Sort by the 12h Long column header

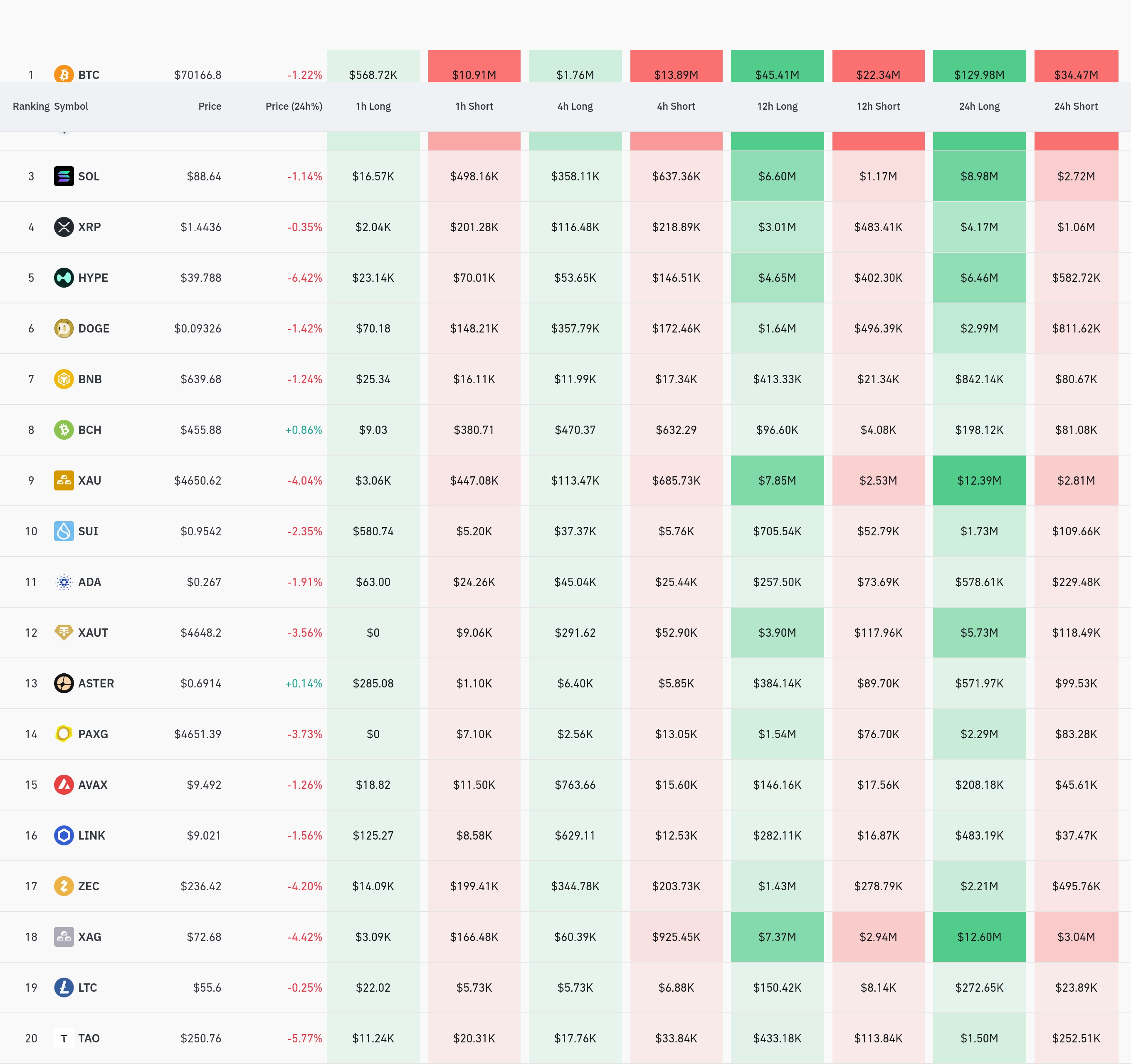tap(777, 106)
